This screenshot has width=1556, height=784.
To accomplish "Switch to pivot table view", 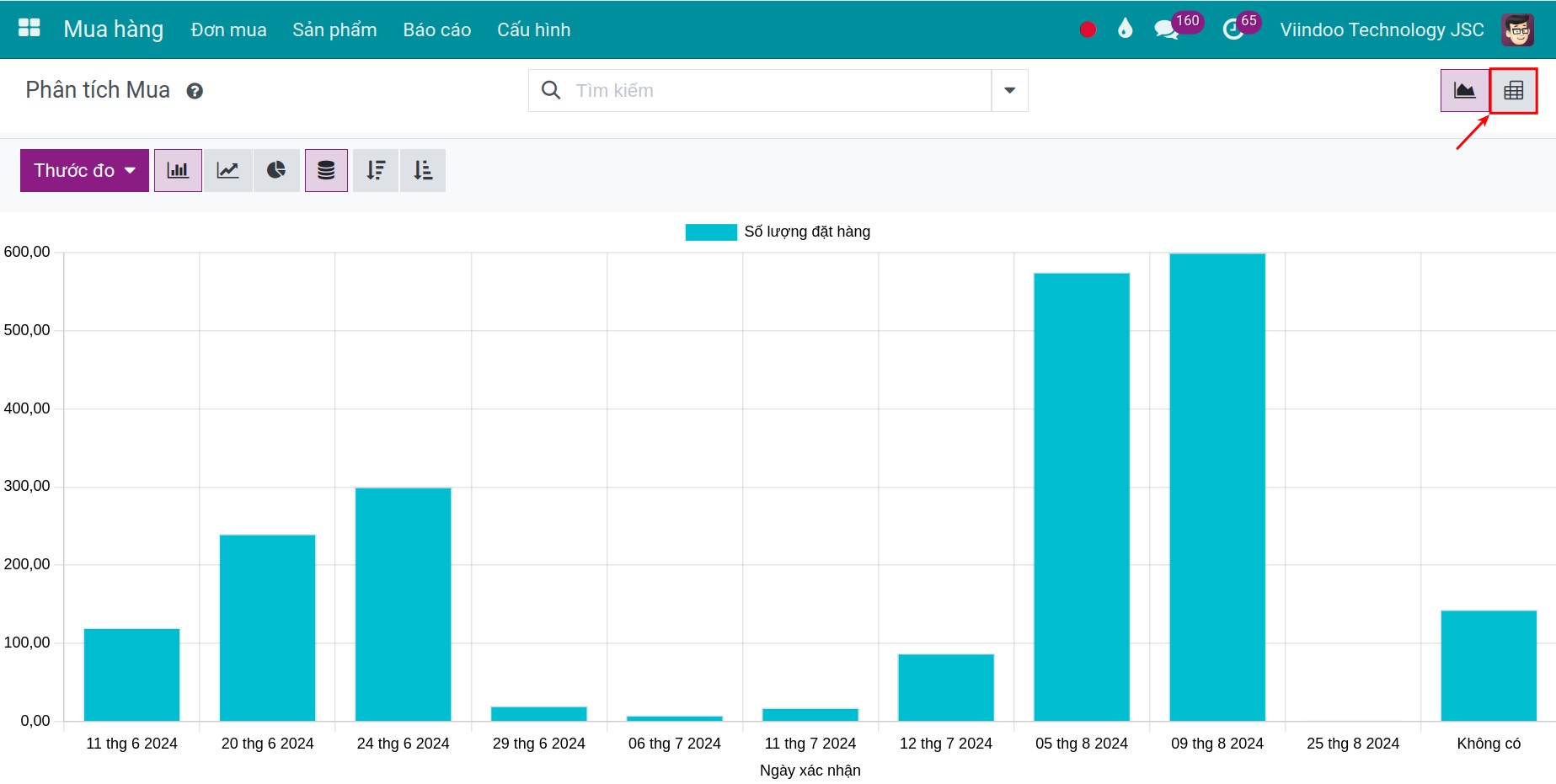I will pos(1513,90).
